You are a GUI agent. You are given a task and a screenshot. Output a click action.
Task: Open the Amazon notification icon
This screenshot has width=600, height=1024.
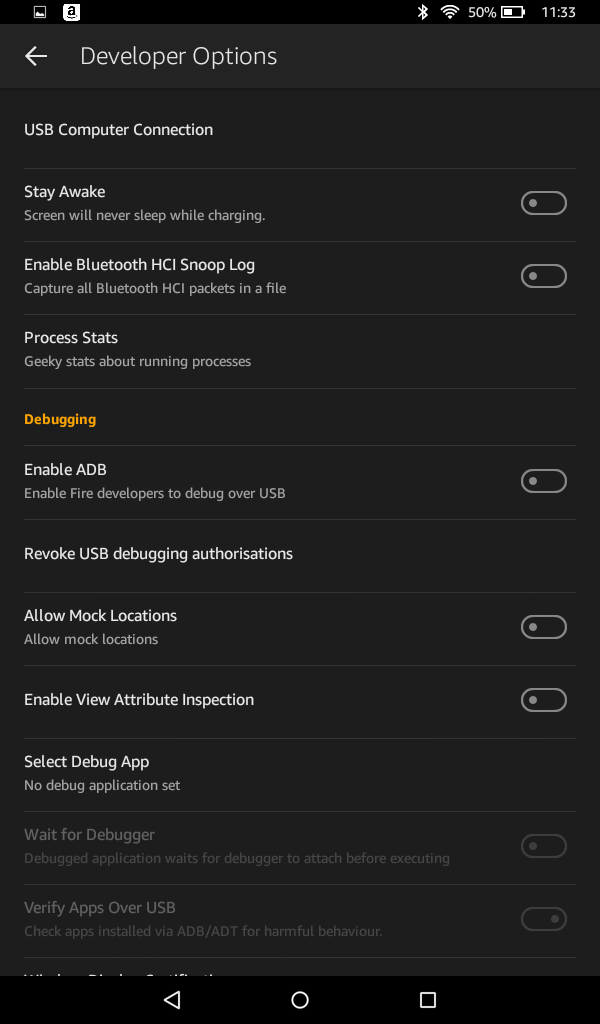[70, 12]
